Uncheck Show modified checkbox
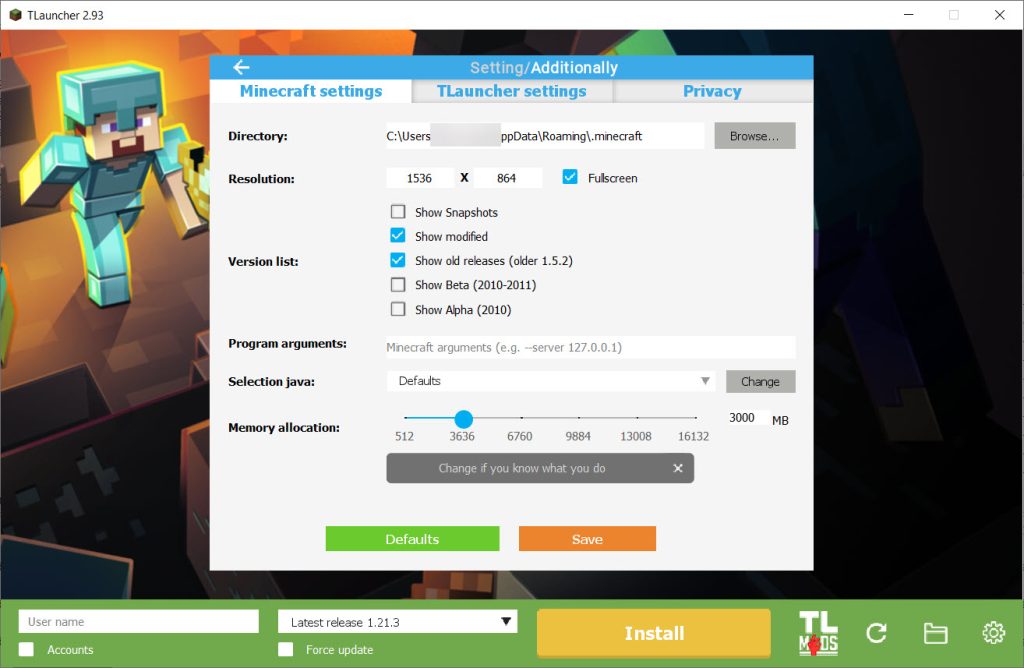The image size is (1024, 668). (398, 236)
